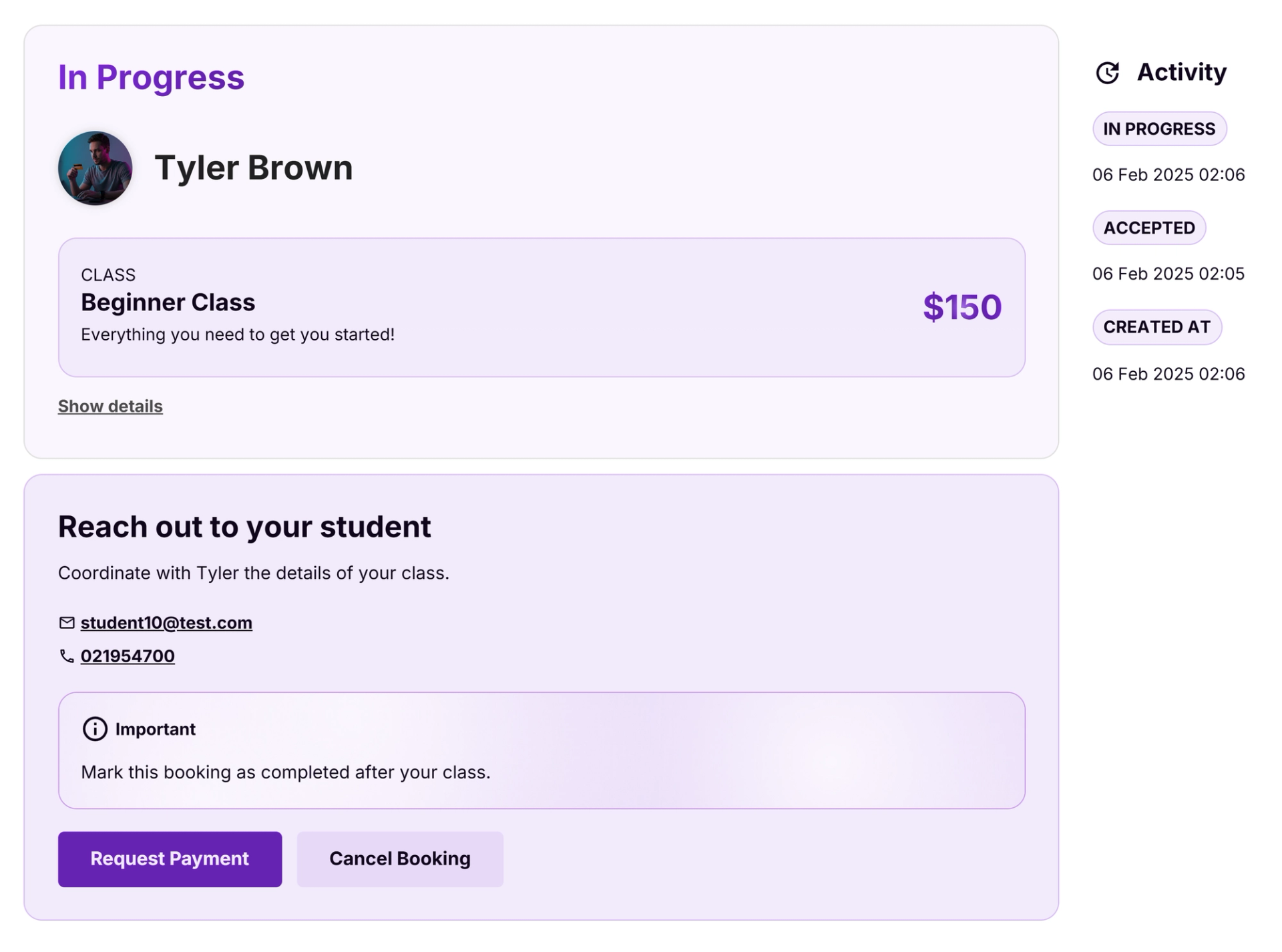
Task: Select the IN PROGRESS activity badge
Action: (x=1159, y=129)
